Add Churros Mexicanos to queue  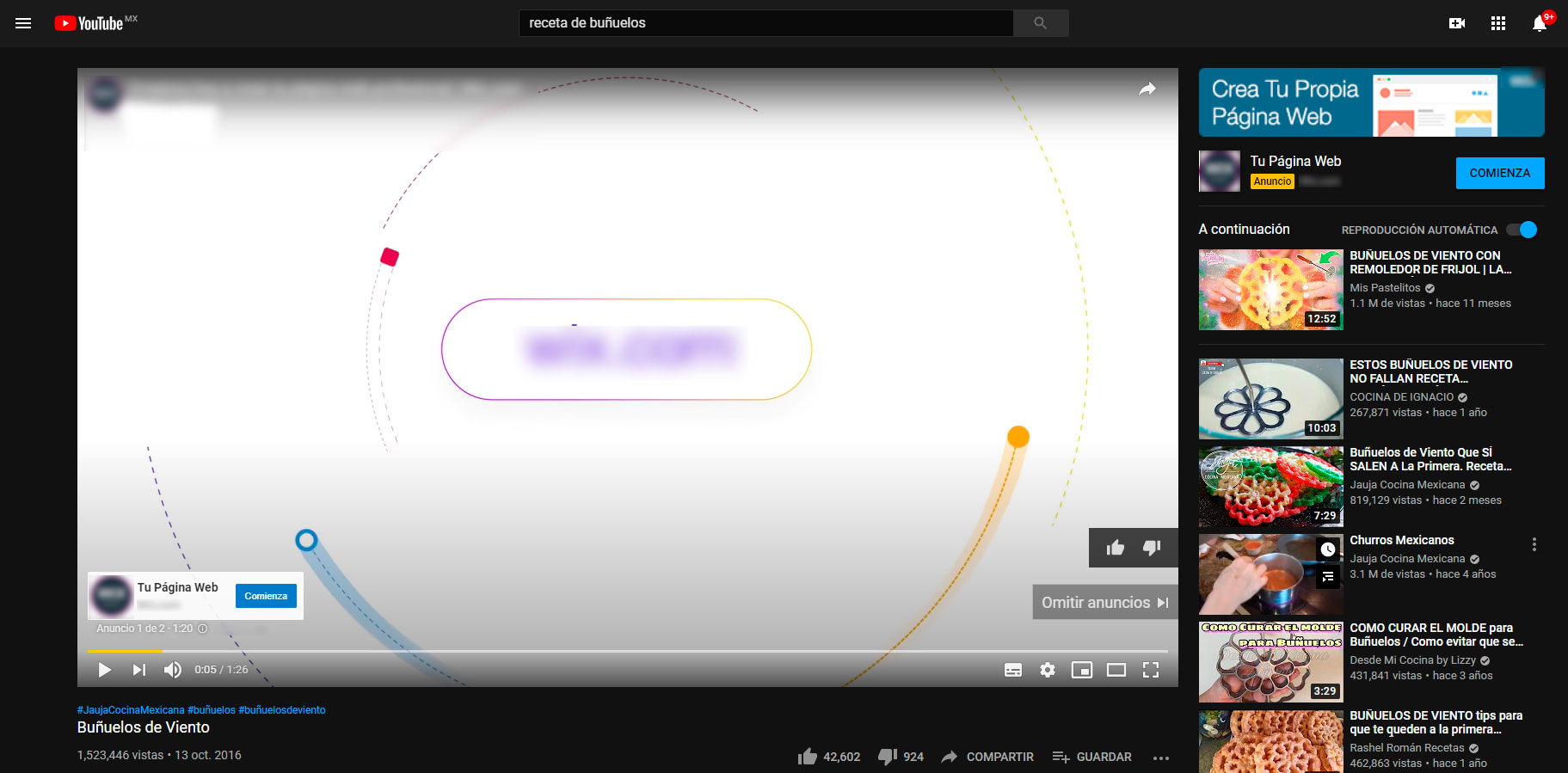point(1328,576)
